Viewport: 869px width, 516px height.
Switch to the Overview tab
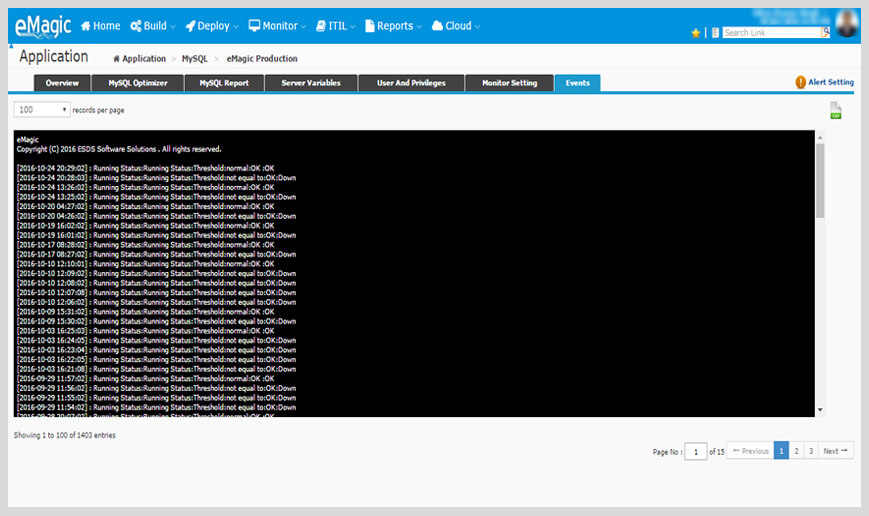click(62, 83)
